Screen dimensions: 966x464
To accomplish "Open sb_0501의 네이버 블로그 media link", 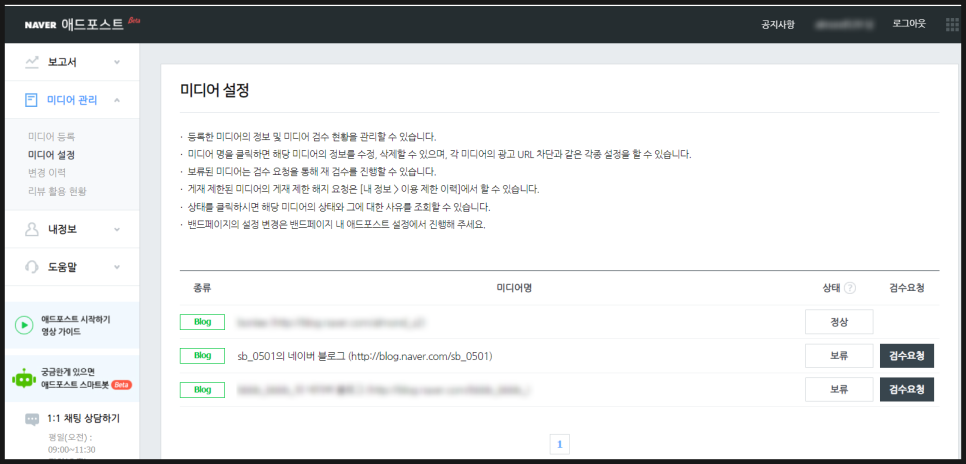I will [x=365, y=356].
